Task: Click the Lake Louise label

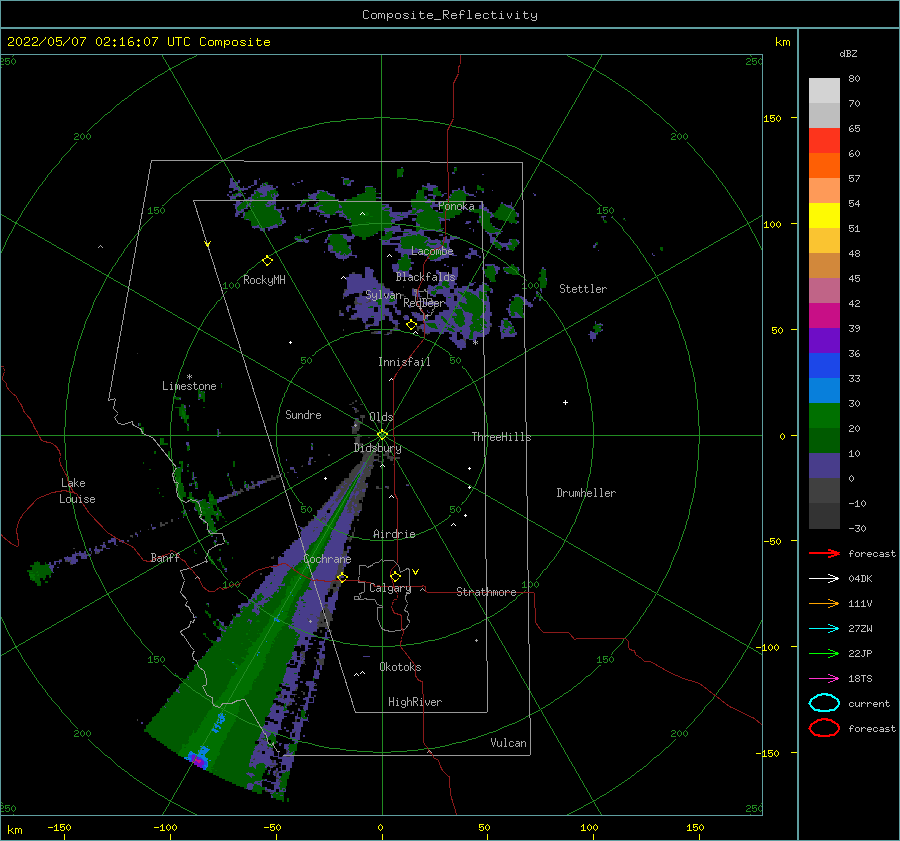Action: click(77, 491)
